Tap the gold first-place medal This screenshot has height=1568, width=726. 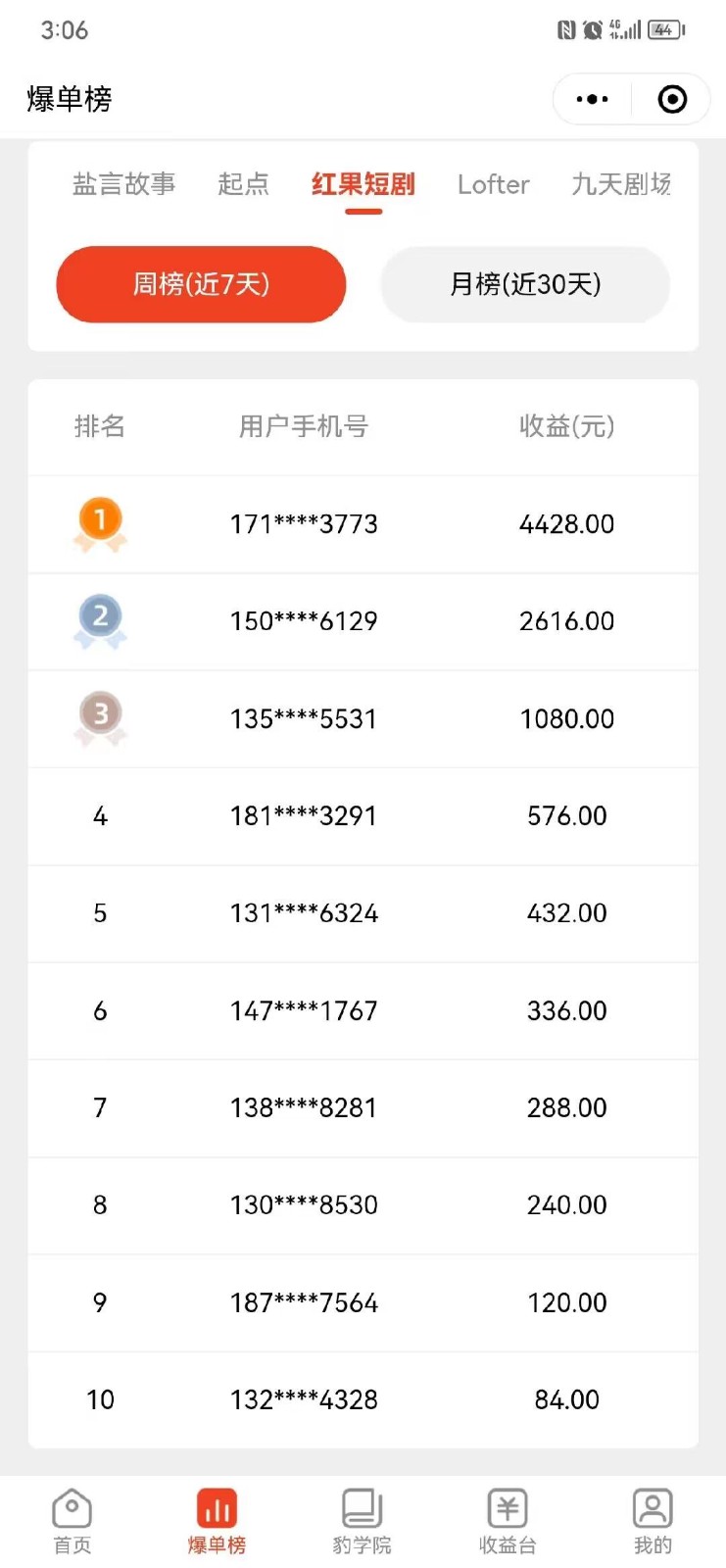click(100, 523)
